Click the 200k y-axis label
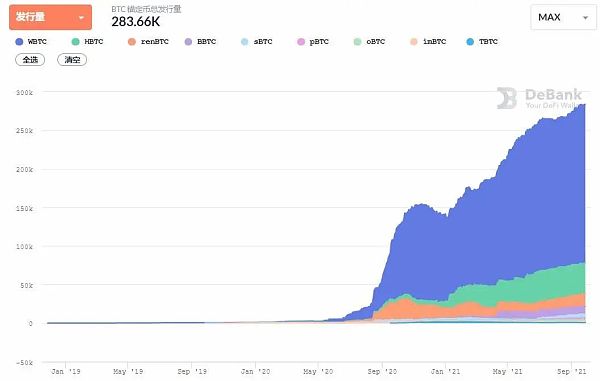The width and height of the screenshot is (600, 381). click(x=24, y=169)
